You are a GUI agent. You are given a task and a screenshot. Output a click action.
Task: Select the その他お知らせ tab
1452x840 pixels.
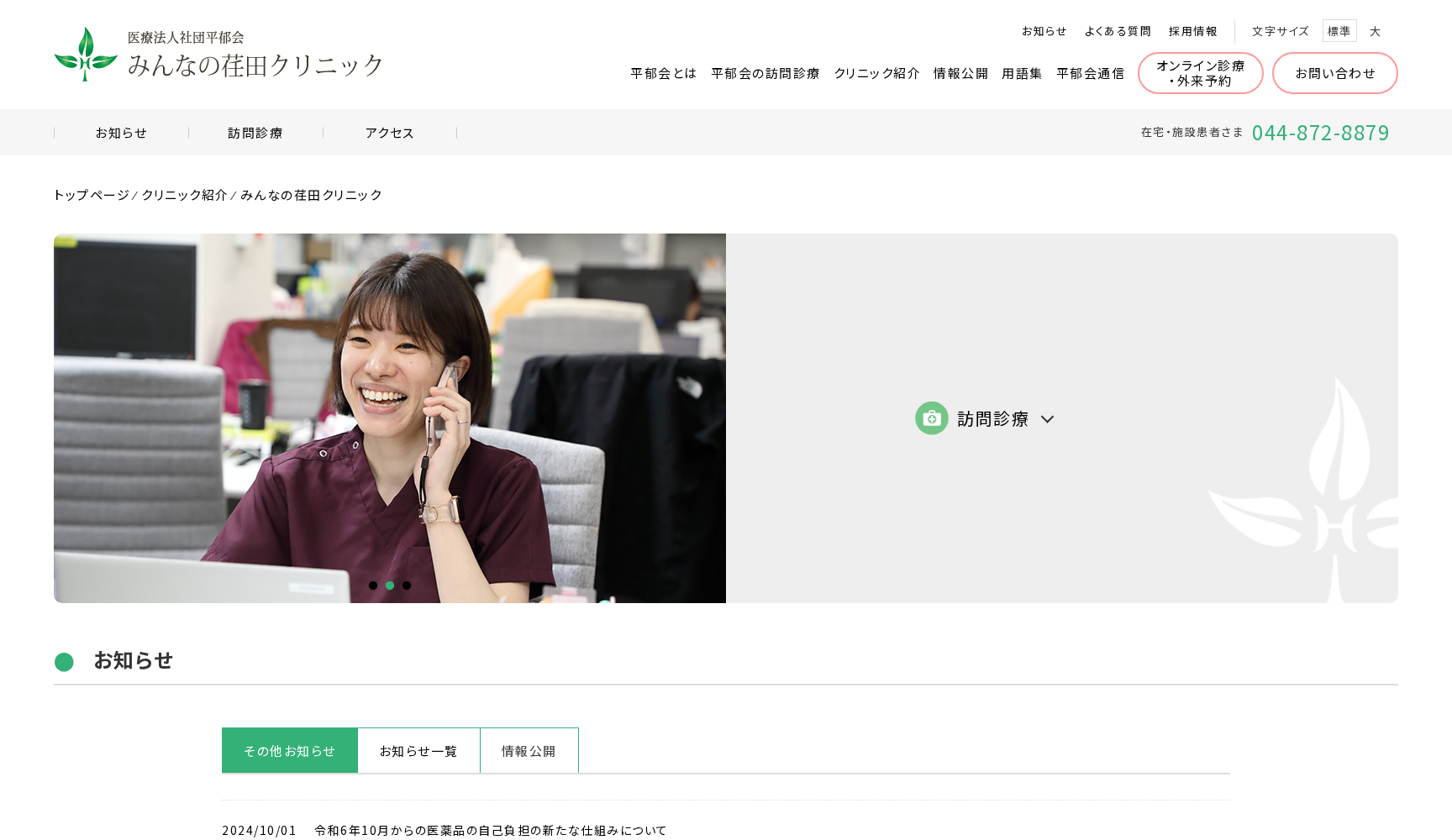(x=289, y=750)
